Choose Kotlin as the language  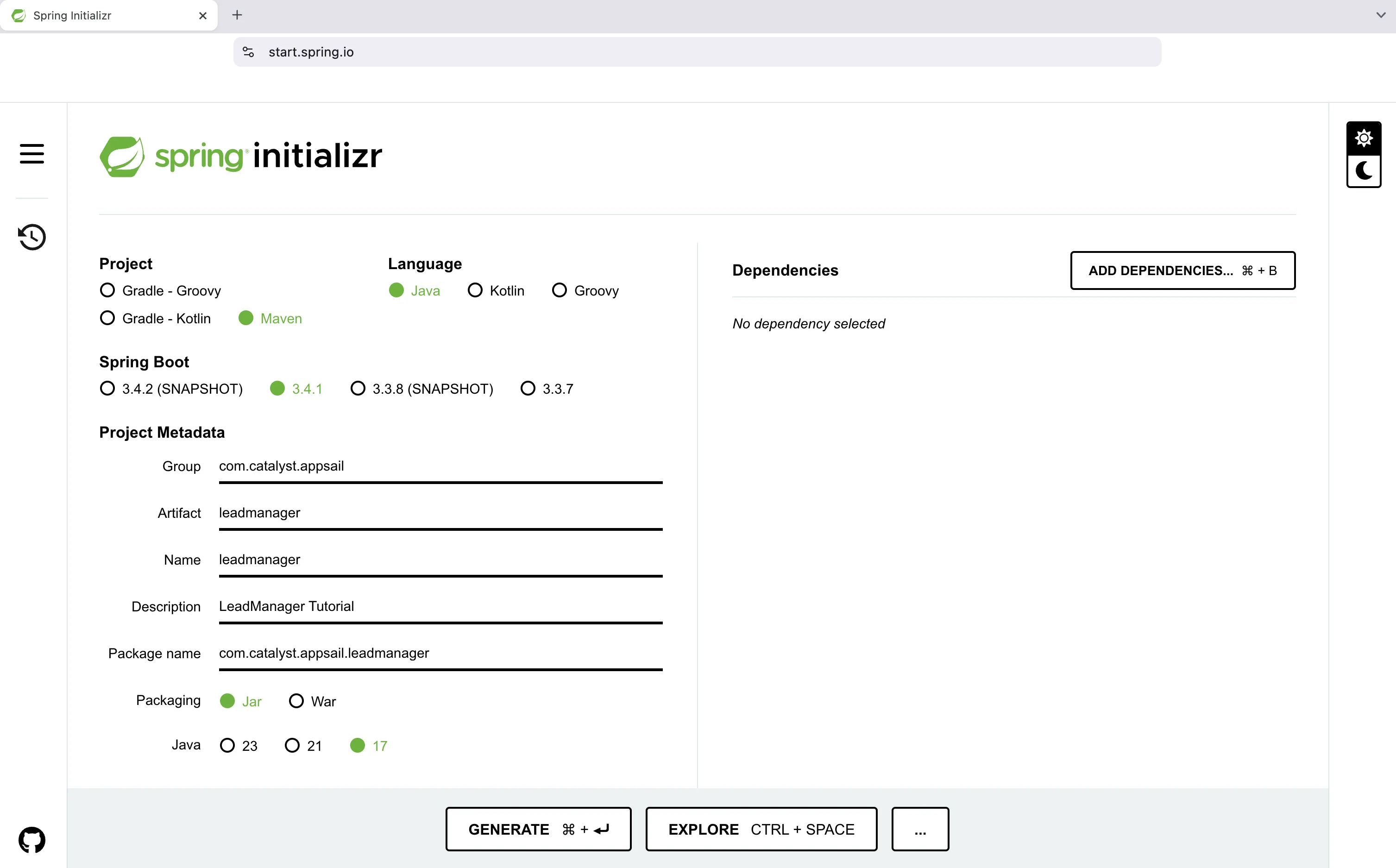click(475, 290)
